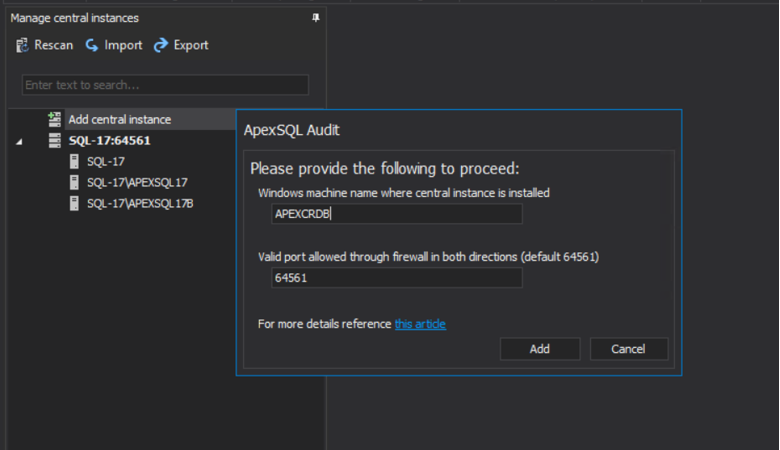Click the pin icon of Manage central instances
This screenshot has width=780, height=450.
click(x=315, y=18)
